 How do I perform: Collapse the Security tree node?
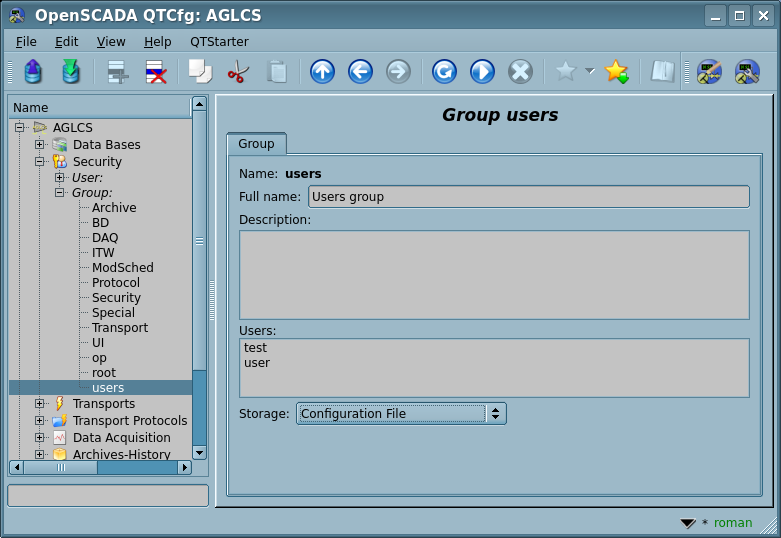pyautogui.click(x=40, y=162)
